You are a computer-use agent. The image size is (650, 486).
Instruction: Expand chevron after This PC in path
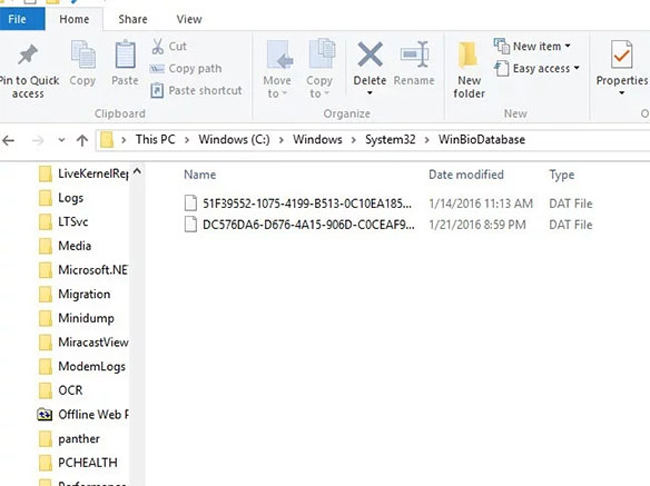click(187, 140)
